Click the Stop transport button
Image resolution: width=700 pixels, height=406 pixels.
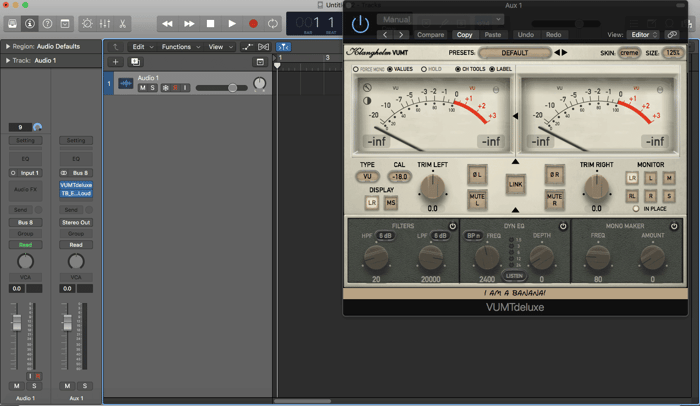(x=210, y=24)
